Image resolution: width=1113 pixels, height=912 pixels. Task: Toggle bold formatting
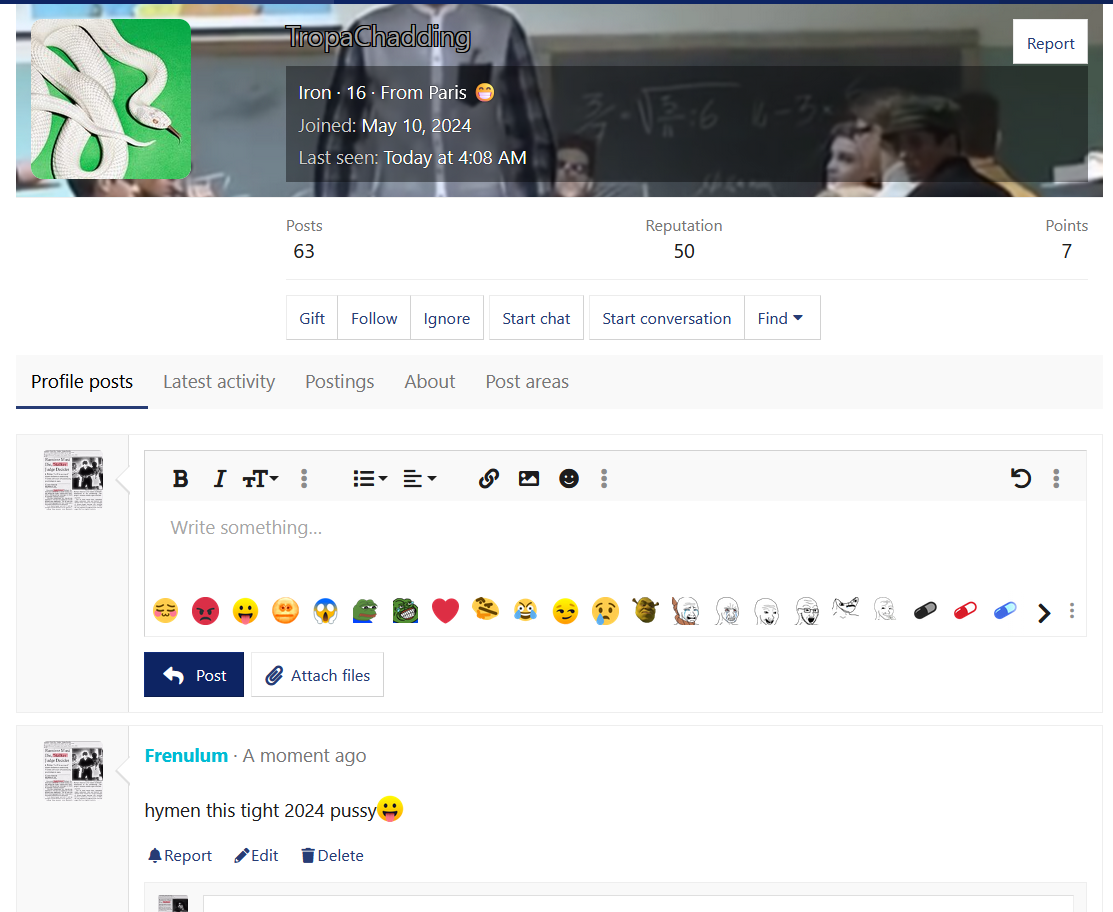pos(180,478)
